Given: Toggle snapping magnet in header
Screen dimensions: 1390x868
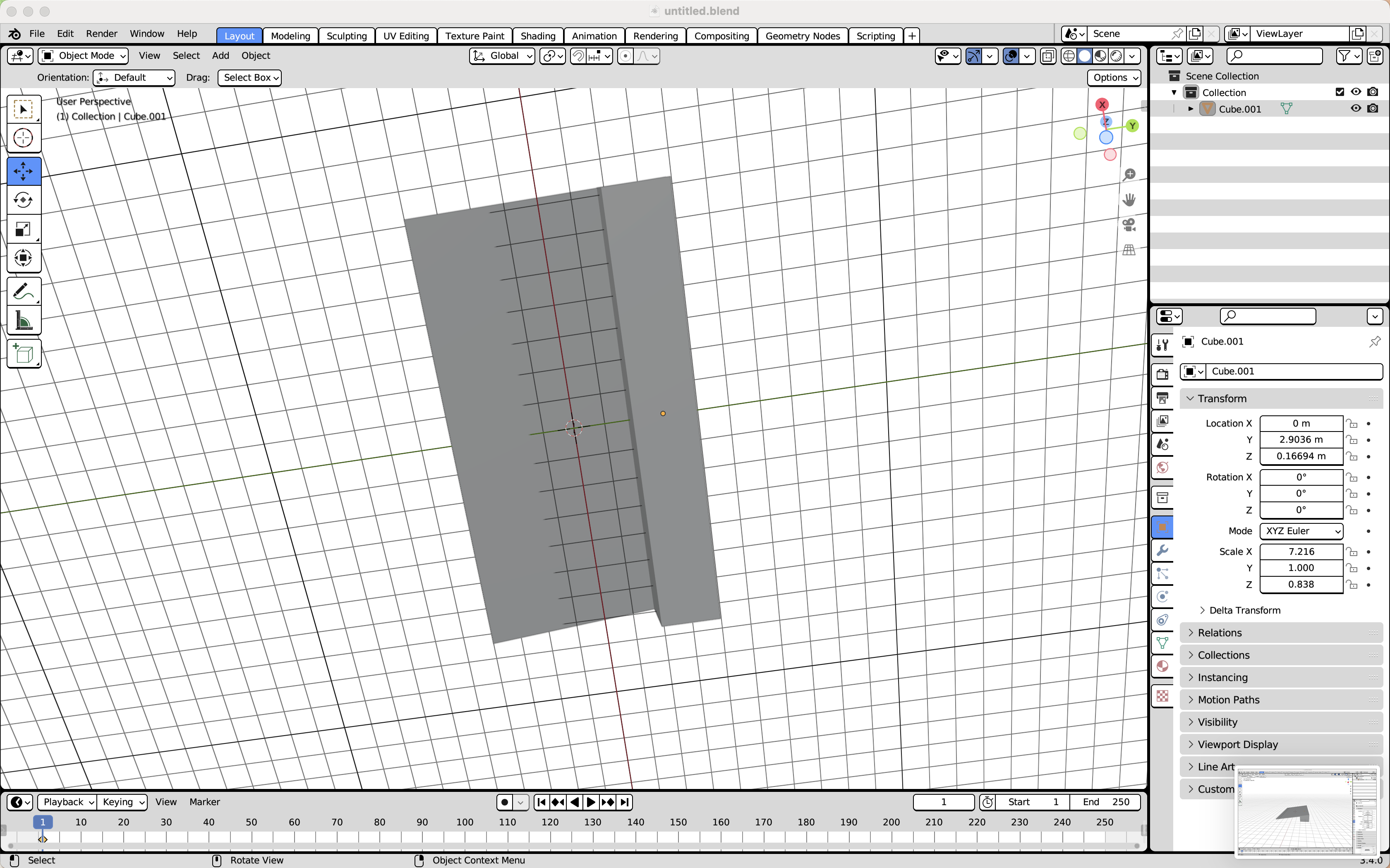Looking at the screenshot, I should point(578,56).
